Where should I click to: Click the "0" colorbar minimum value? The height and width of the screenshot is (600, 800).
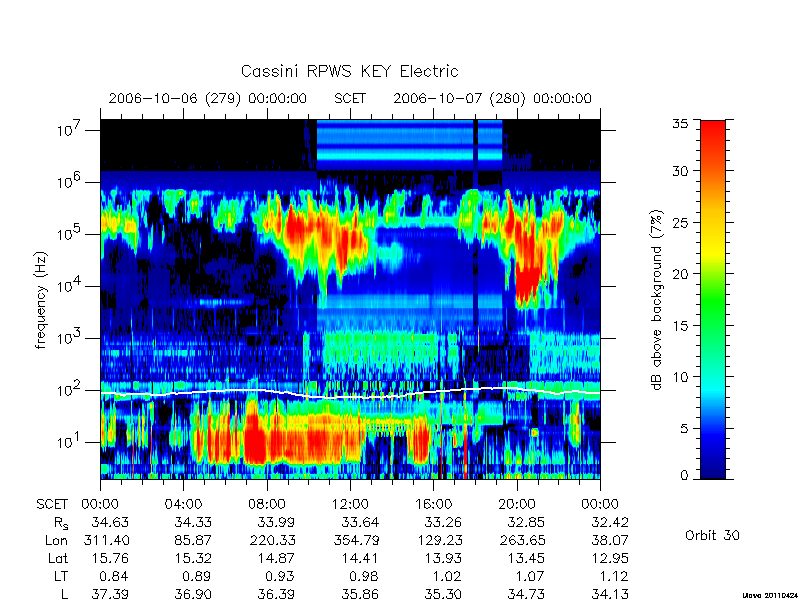684,476
